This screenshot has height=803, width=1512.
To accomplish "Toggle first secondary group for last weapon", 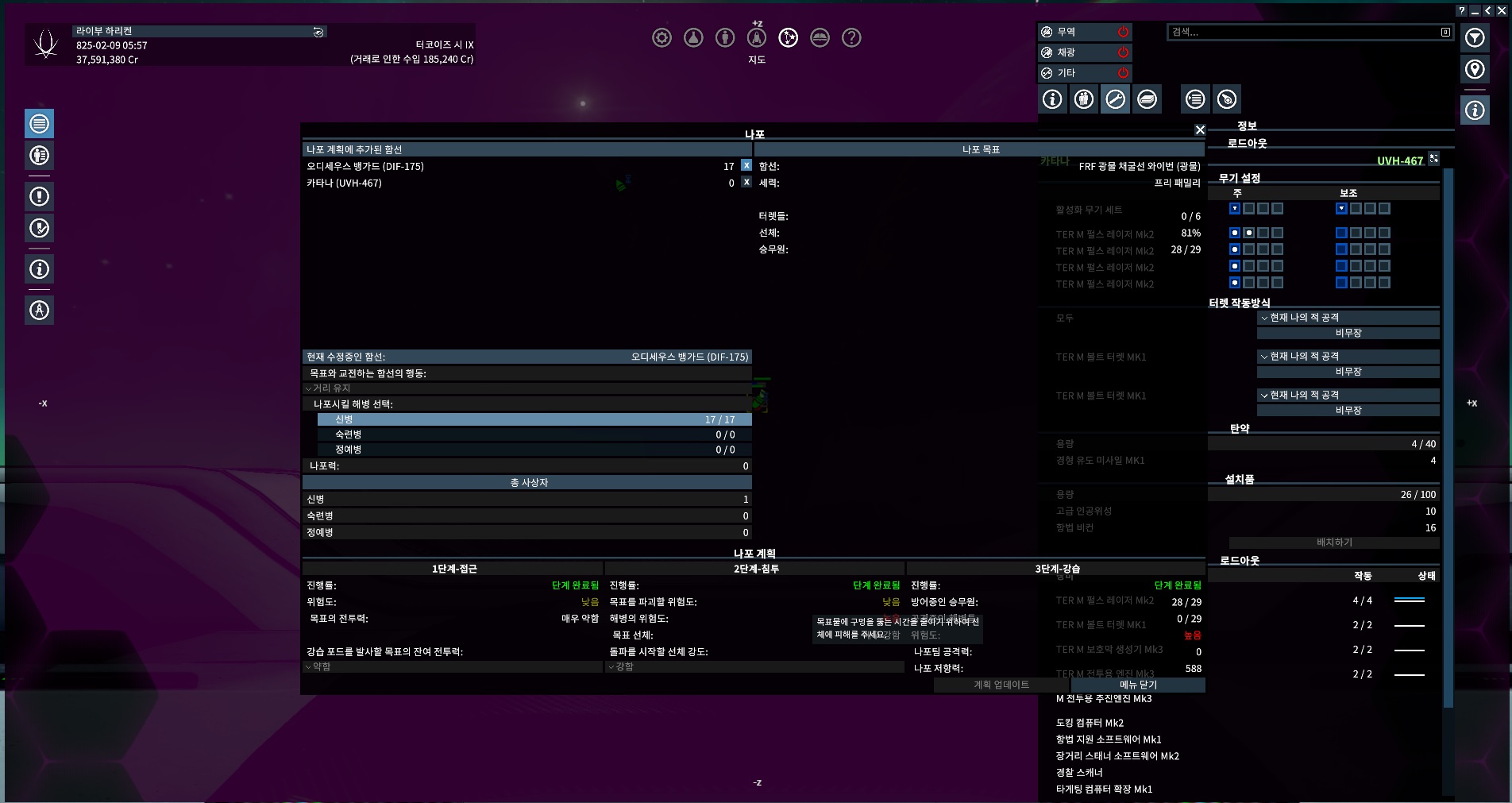I will (x=1341, y=283).
